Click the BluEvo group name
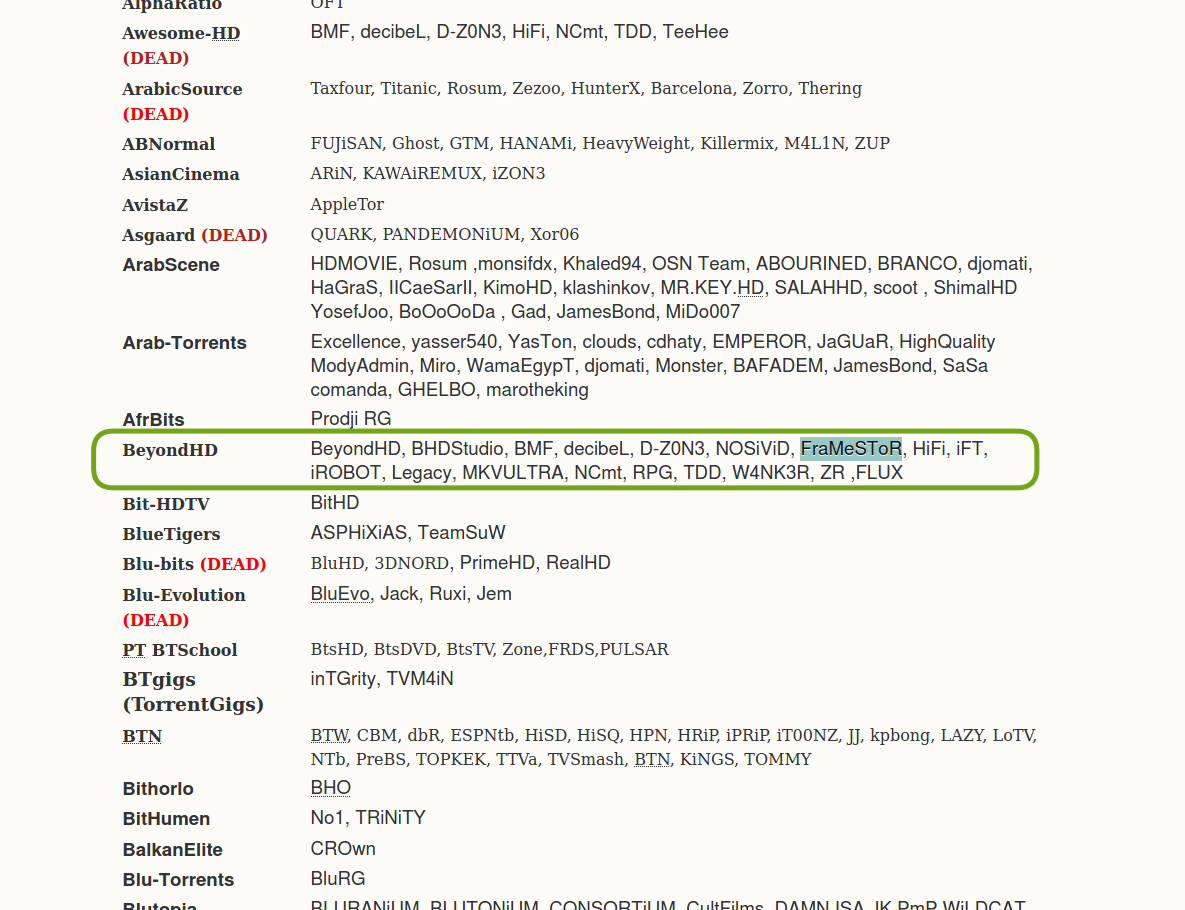1185x910 pixels. (340, 595)
